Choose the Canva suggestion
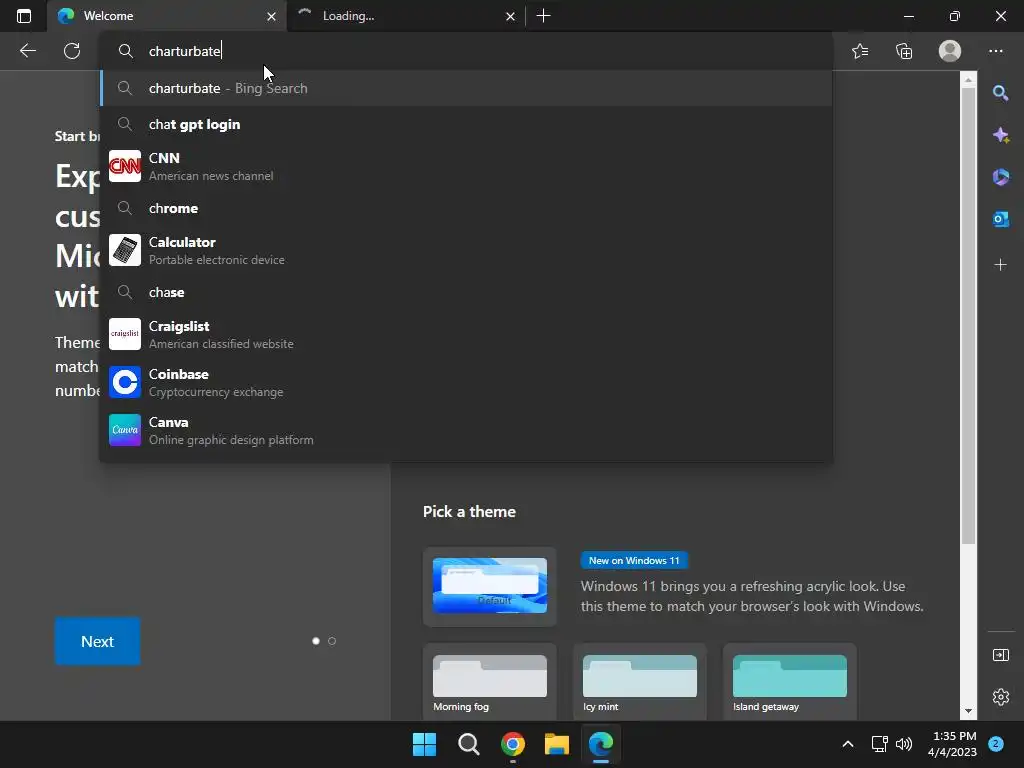The image size is (1024, 768). (x=466, y=430)
